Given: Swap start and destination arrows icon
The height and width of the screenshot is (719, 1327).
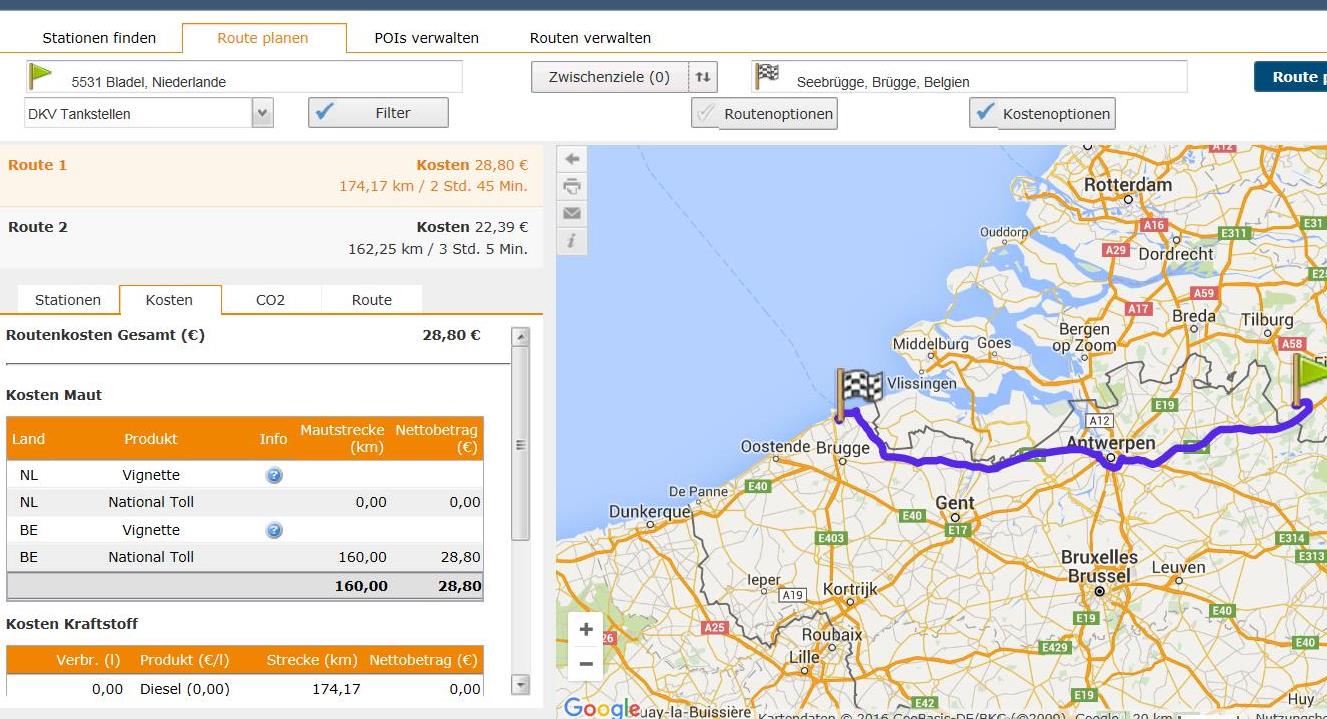Looking at the screenshot, I should pyautogui.click(x=703, y=77).
